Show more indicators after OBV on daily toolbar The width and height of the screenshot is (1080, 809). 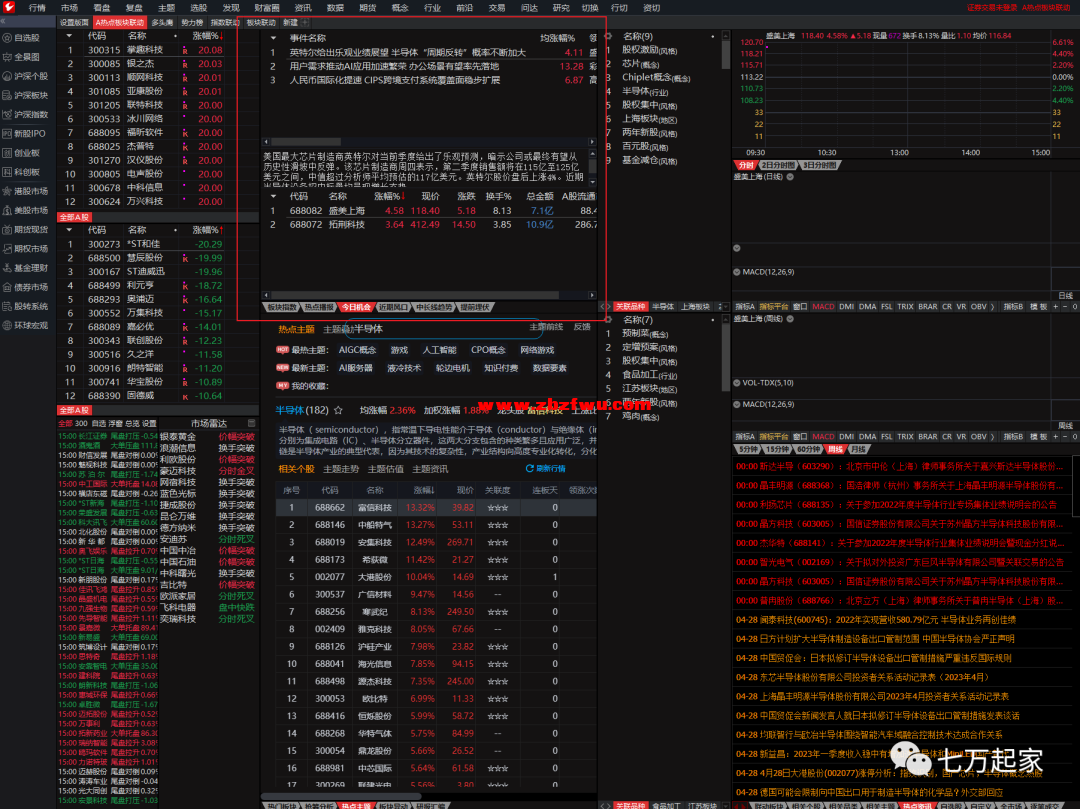[993, 306]
